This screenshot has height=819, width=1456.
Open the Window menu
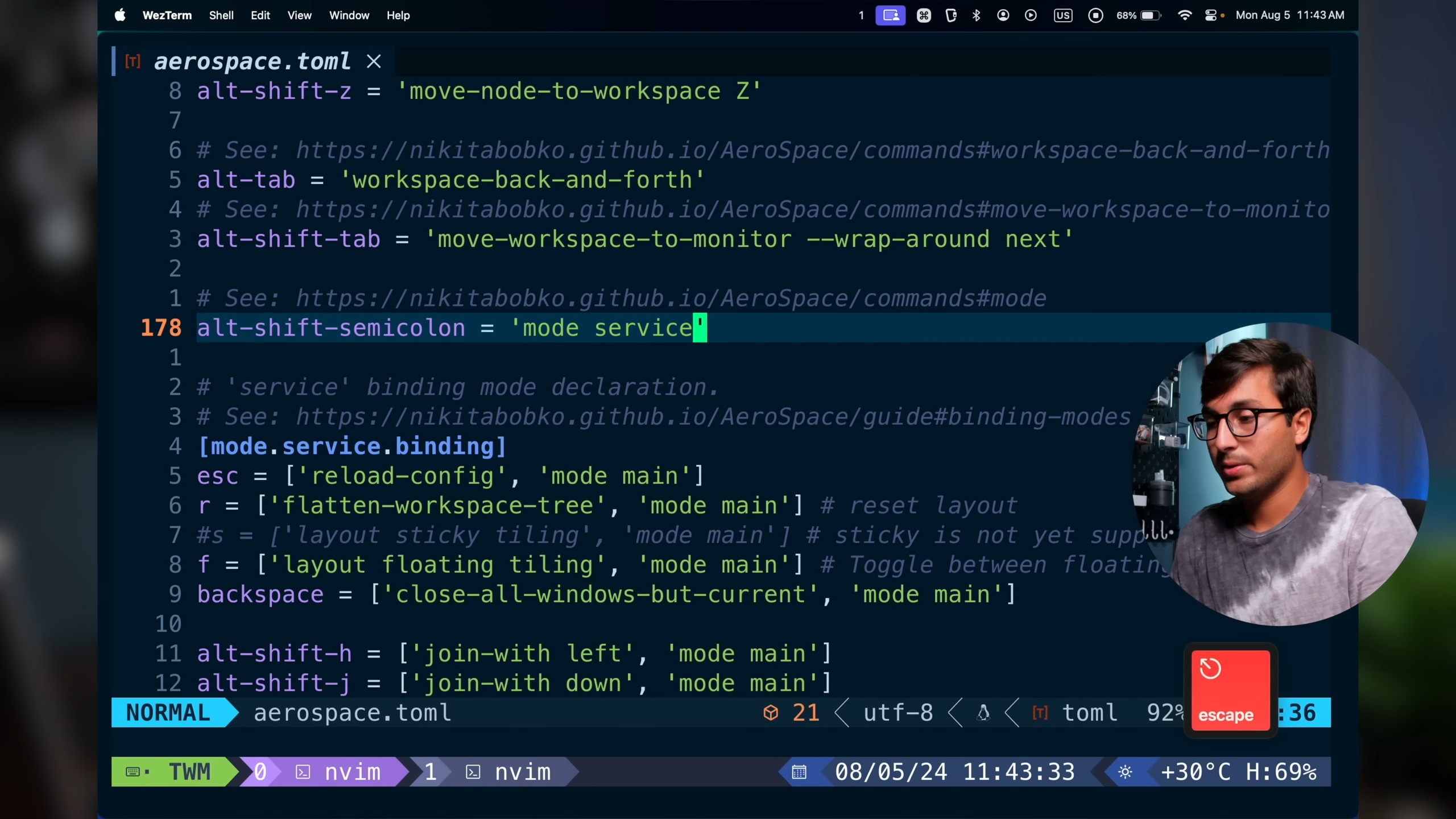click(x=349, y=15)
